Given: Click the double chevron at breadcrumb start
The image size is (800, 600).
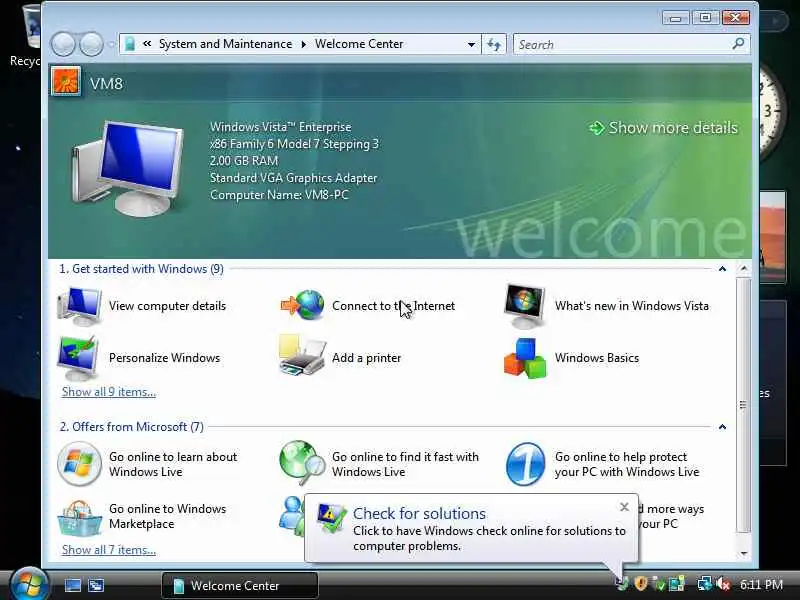Looking at the screenshot, I should 147,44.
